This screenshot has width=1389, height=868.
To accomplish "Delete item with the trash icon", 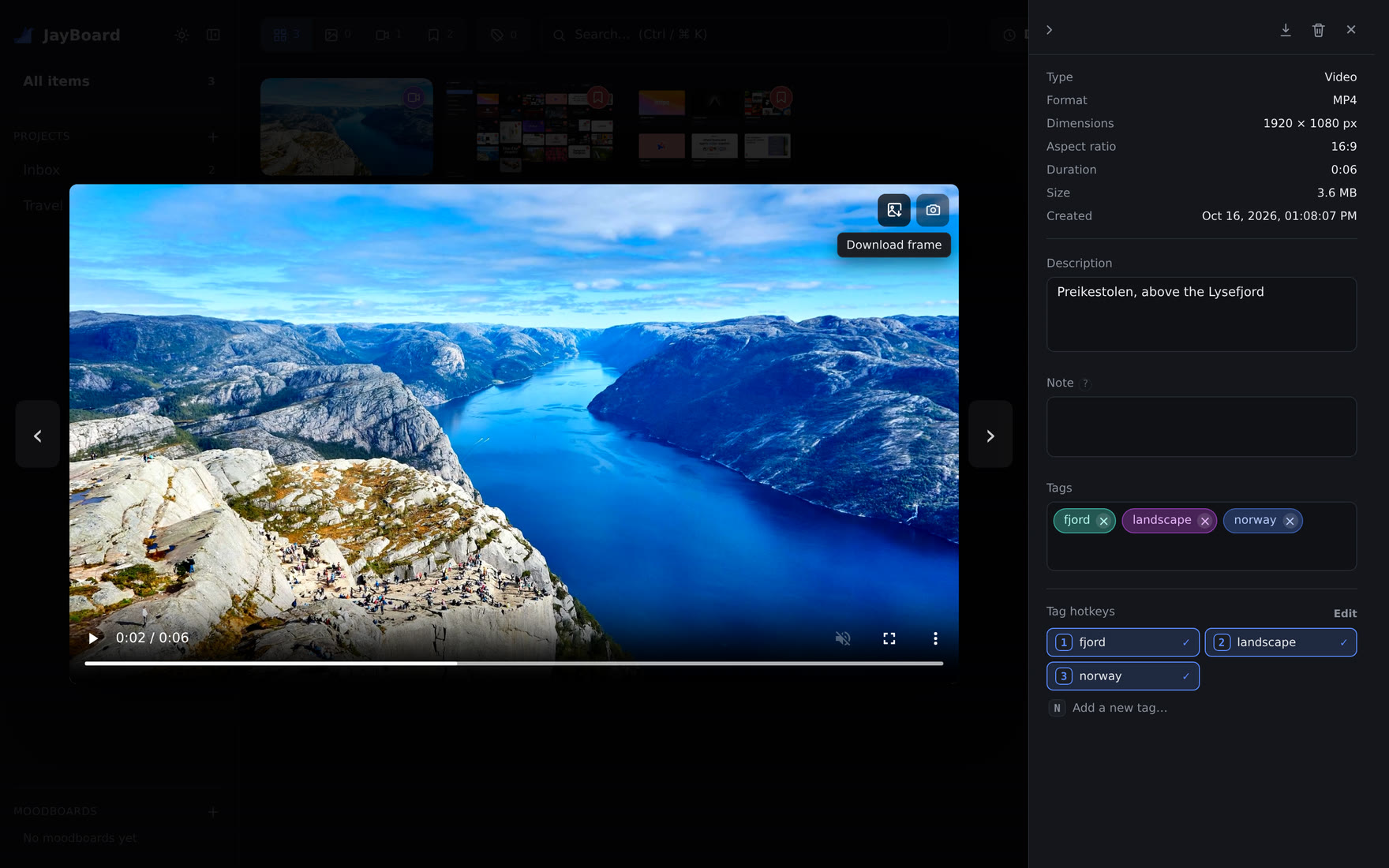I will coord(1319,30).
